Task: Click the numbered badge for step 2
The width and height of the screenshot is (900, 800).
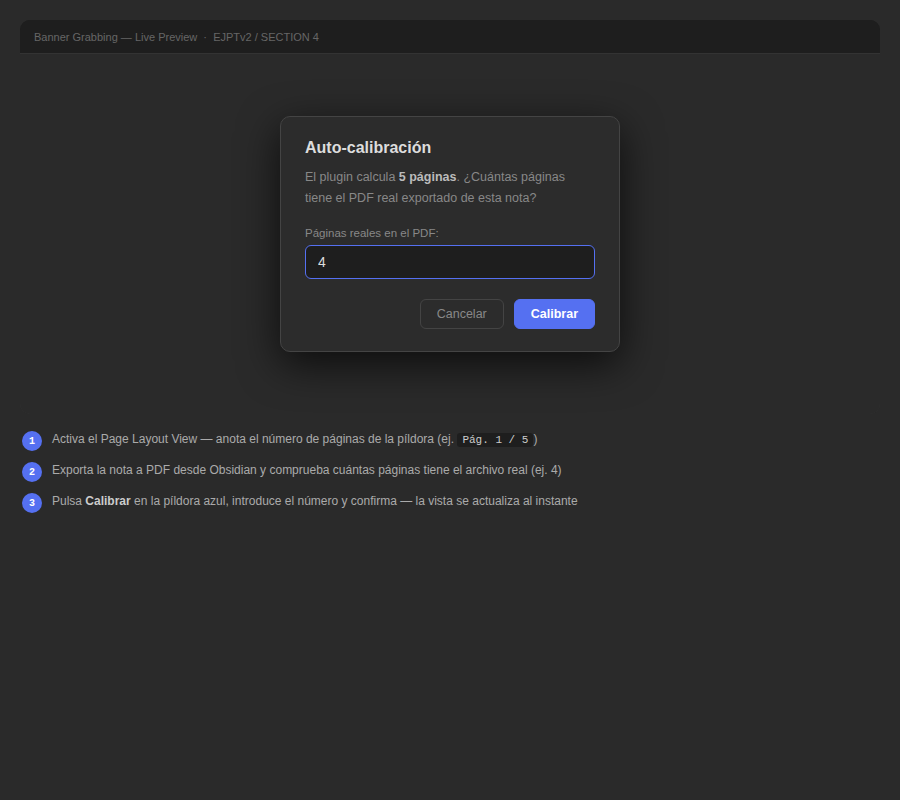Action: click(x=31, y=470)
